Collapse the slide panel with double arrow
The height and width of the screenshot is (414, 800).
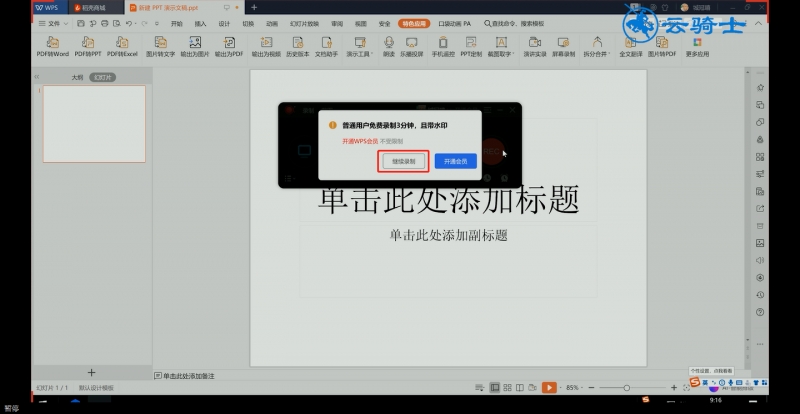37,77
